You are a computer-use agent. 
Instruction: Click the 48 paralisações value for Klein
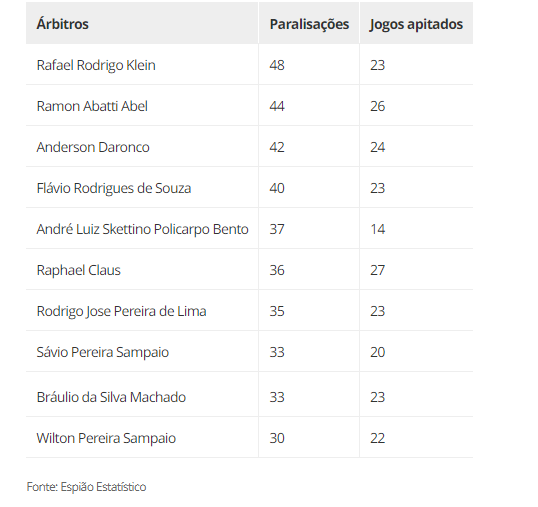277,65
